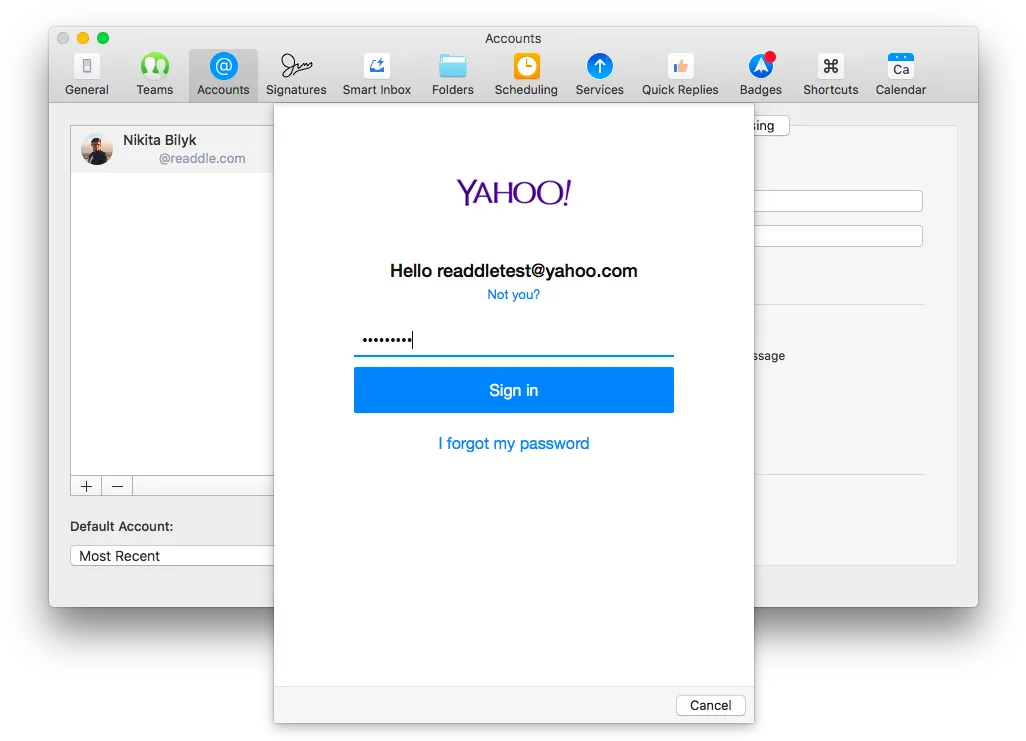
Task: Click the Default Account label
Action: pyautogui.click(x=122, y=526)
